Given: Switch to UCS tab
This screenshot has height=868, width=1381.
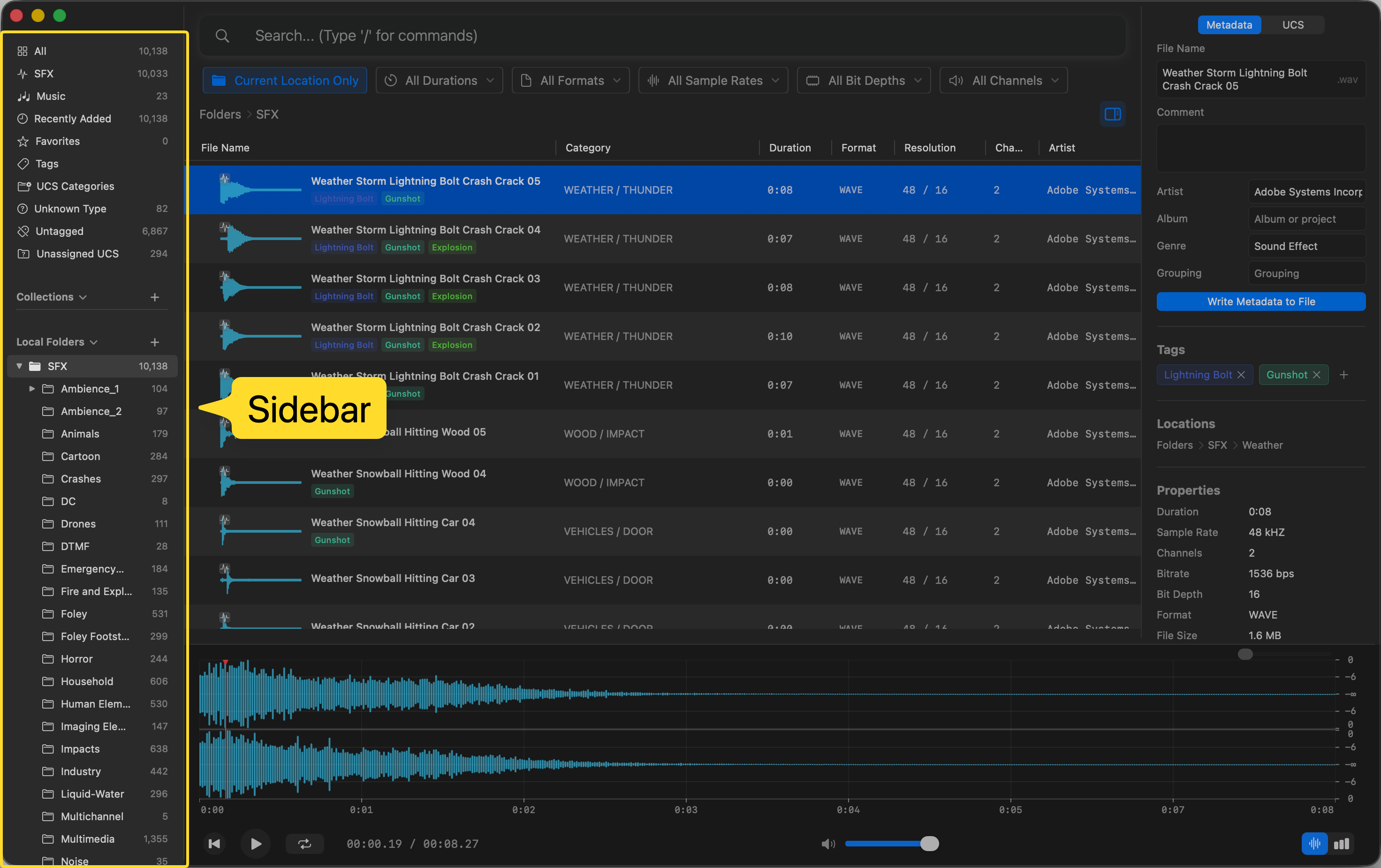Looking at the screenshot, I should [1293, 25].
